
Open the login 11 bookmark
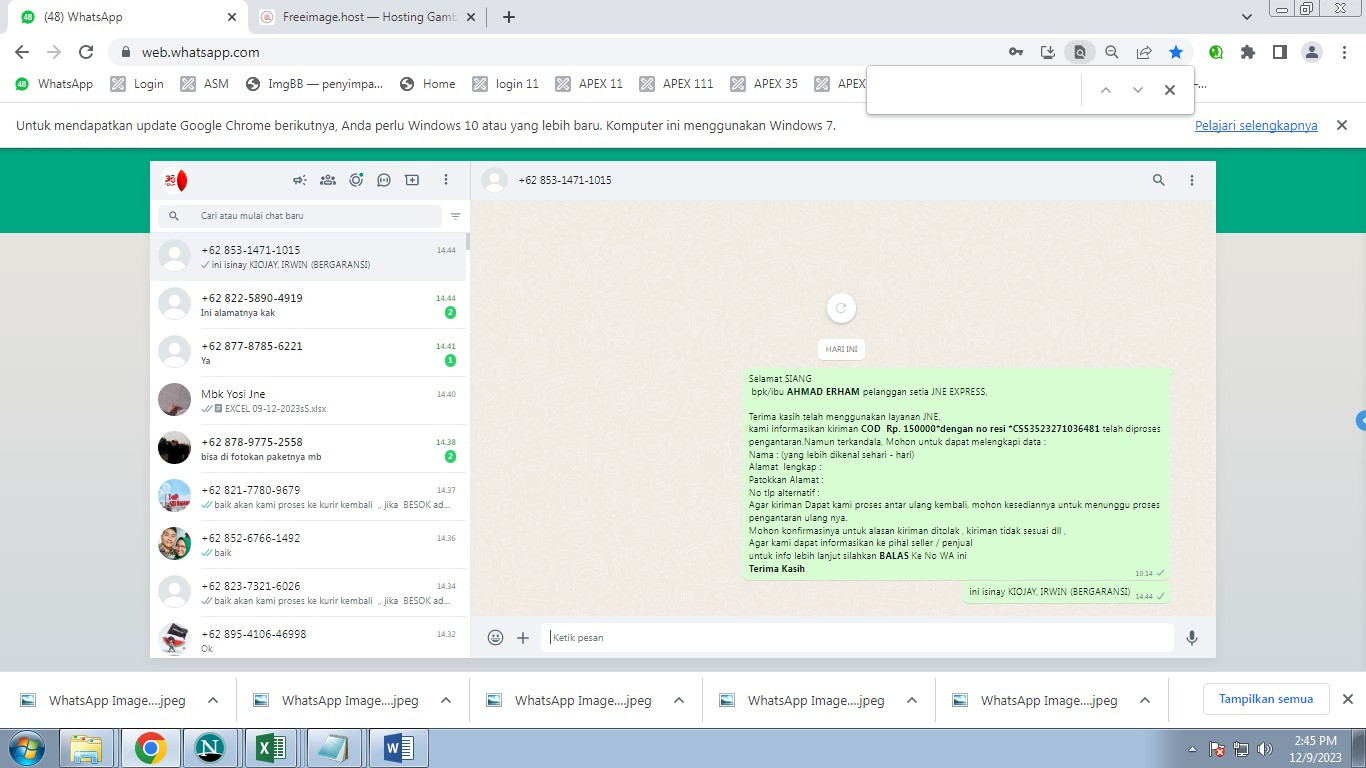point(506,84)
